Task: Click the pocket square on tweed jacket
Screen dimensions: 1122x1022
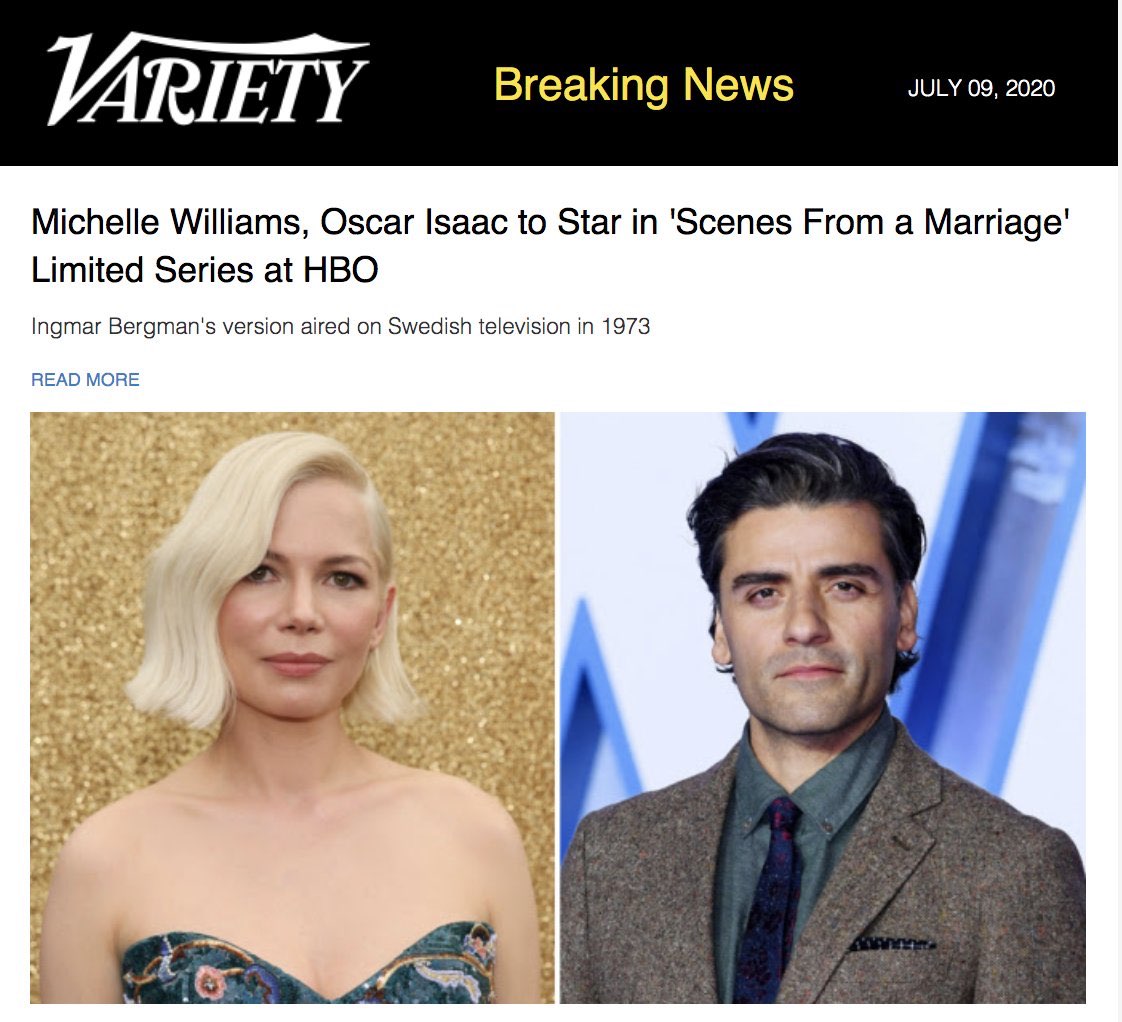Action: 891,943
